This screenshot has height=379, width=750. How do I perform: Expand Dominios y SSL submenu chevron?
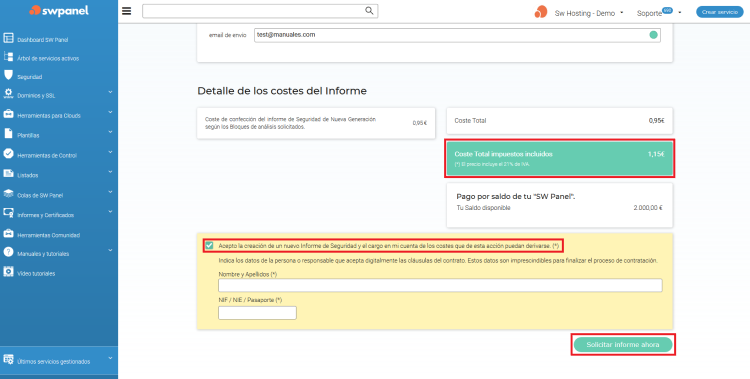click(110, 91)
